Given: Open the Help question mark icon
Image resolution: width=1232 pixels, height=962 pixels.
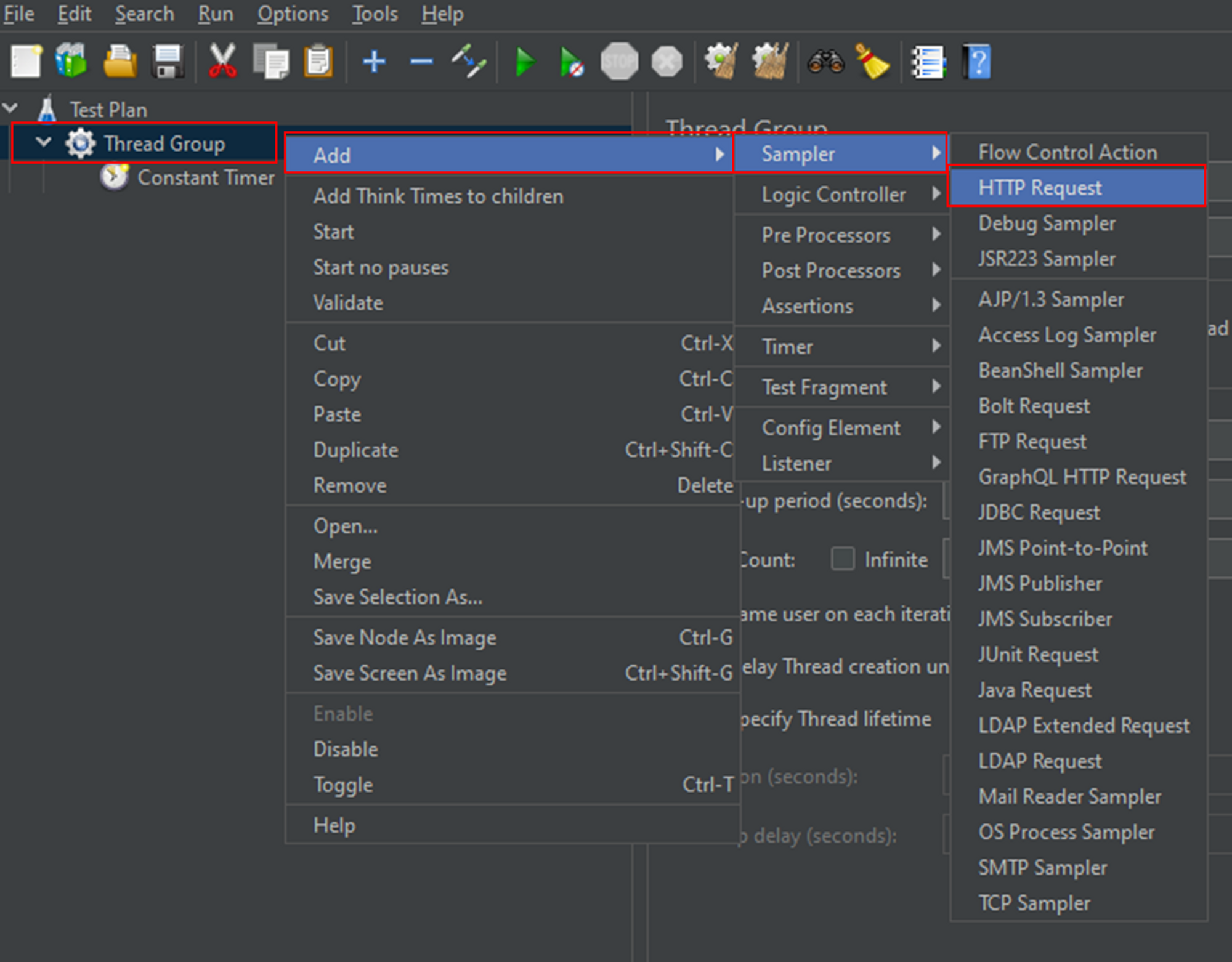Looking at the screenshot, I should click(x=978, y=62).
